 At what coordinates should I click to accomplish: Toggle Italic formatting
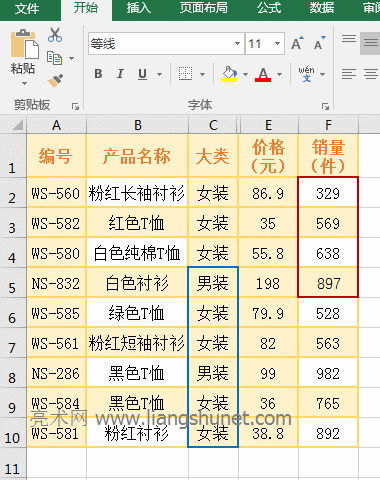120,74
